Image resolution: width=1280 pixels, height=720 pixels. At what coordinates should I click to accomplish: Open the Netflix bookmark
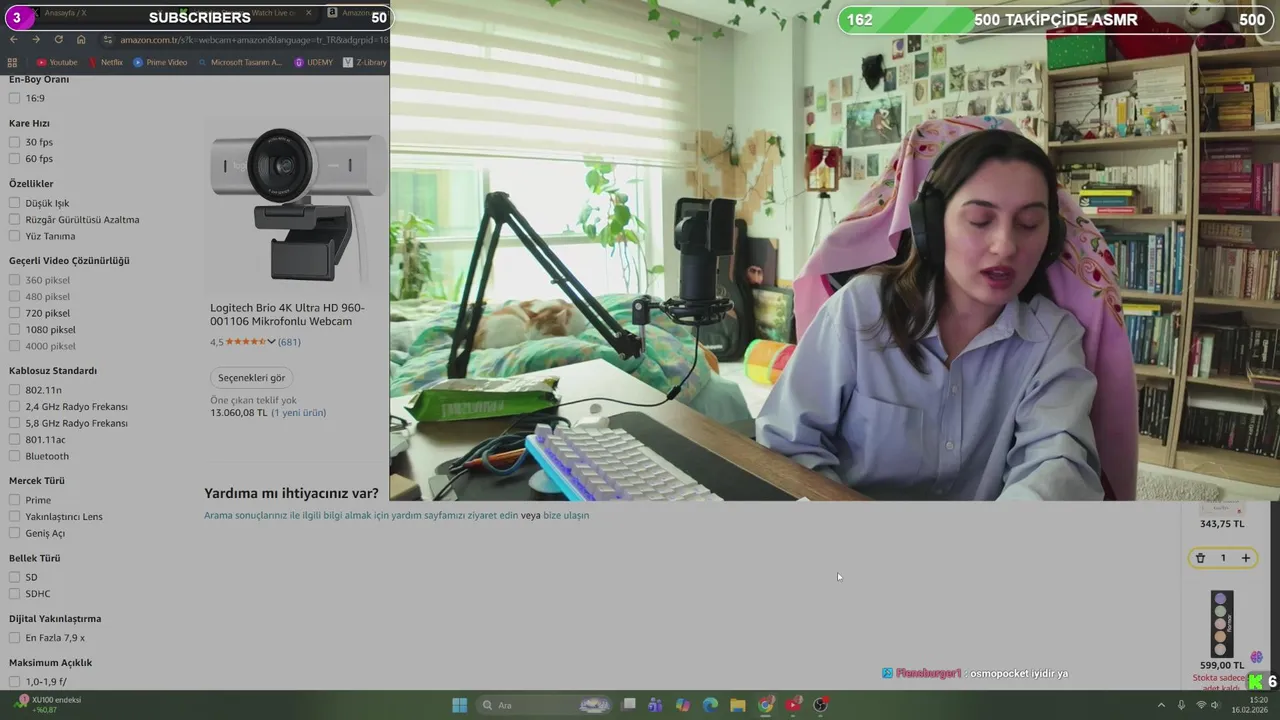pyautogui.click(x=105, y=62)
